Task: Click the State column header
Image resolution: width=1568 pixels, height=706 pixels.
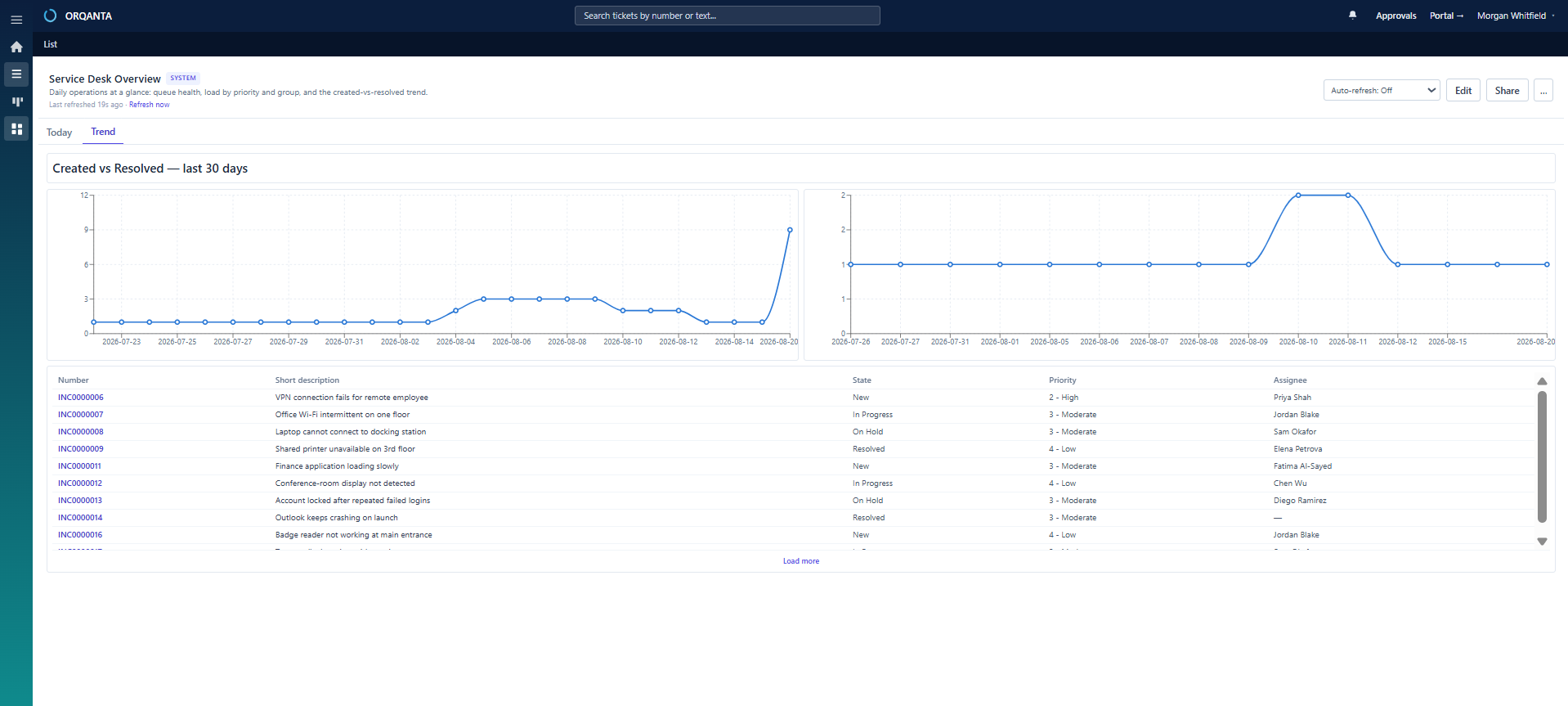Action: click(x=862, y=380)
